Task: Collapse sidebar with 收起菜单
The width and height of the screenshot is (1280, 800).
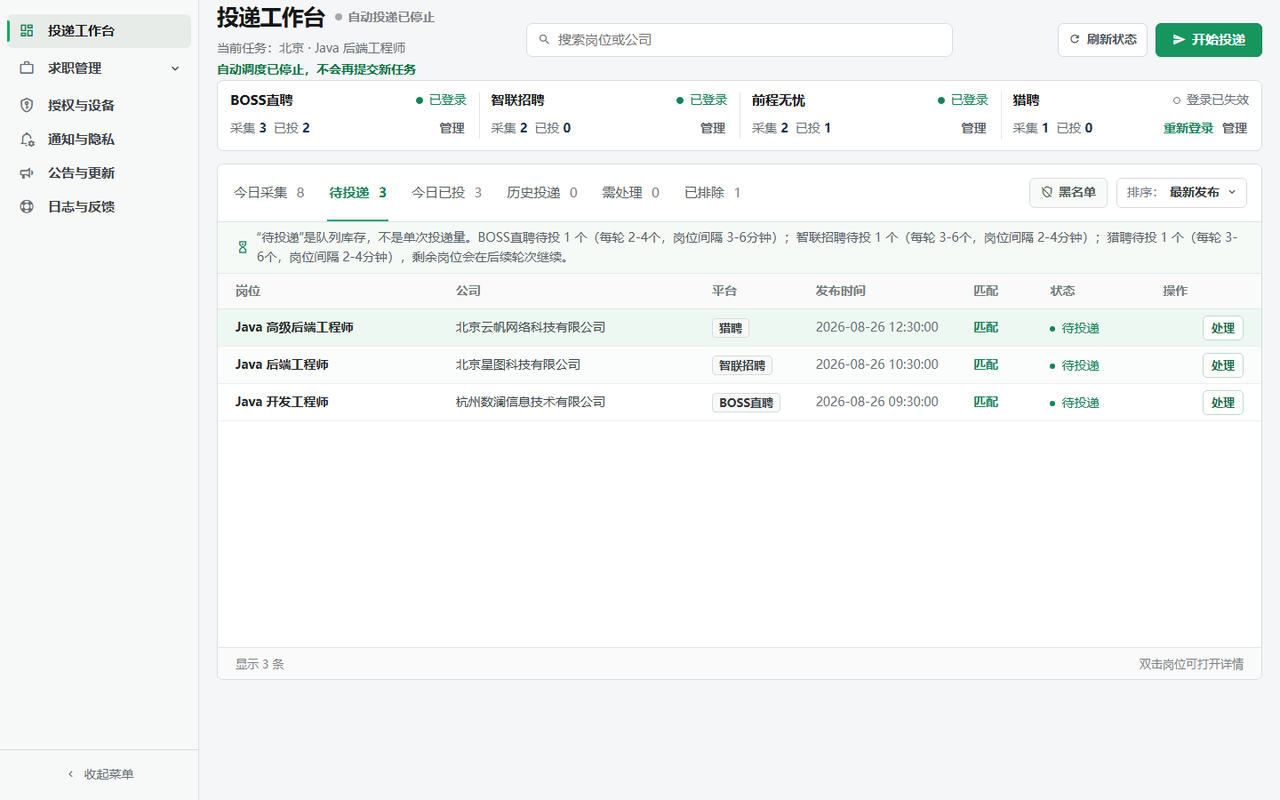Action: 99,774
